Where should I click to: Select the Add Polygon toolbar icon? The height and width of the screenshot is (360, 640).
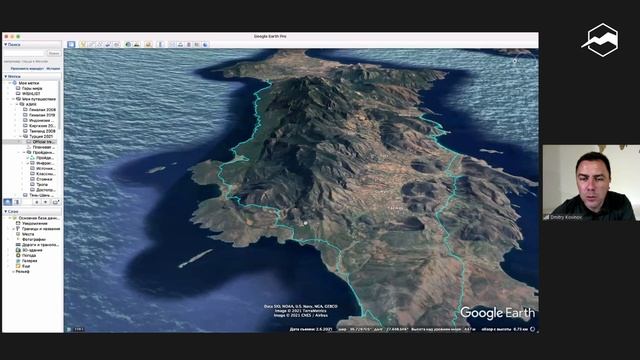[x=91, y=44]
